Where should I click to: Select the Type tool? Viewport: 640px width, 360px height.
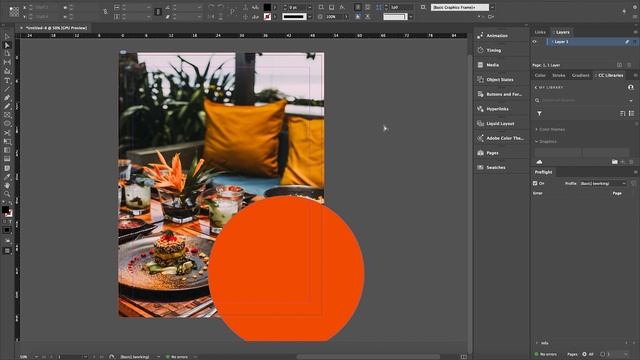coord(7,80)
